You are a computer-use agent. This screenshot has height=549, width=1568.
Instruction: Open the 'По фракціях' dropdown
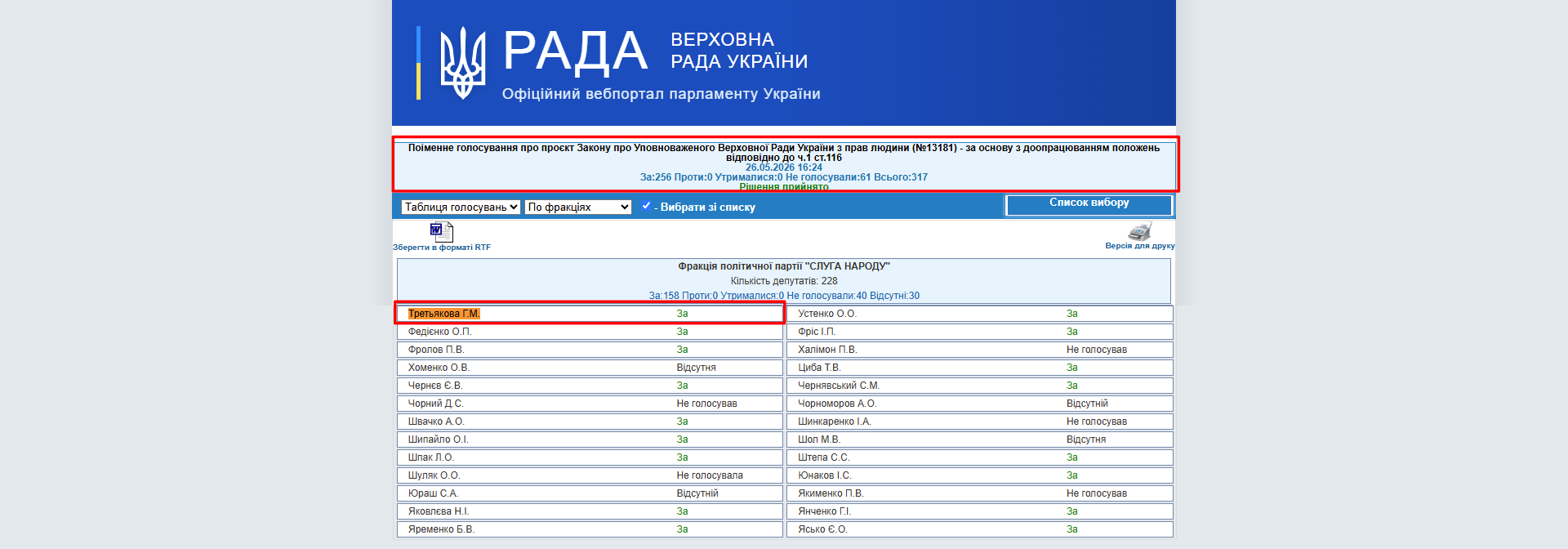pos(578,207)
